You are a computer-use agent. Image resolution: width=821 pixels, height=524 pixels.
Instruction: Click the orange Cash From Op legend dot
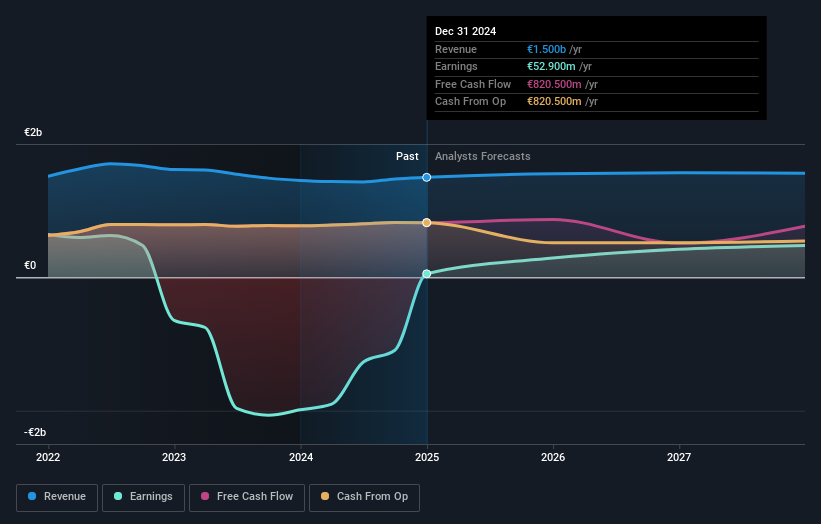(x=325, y=496)
